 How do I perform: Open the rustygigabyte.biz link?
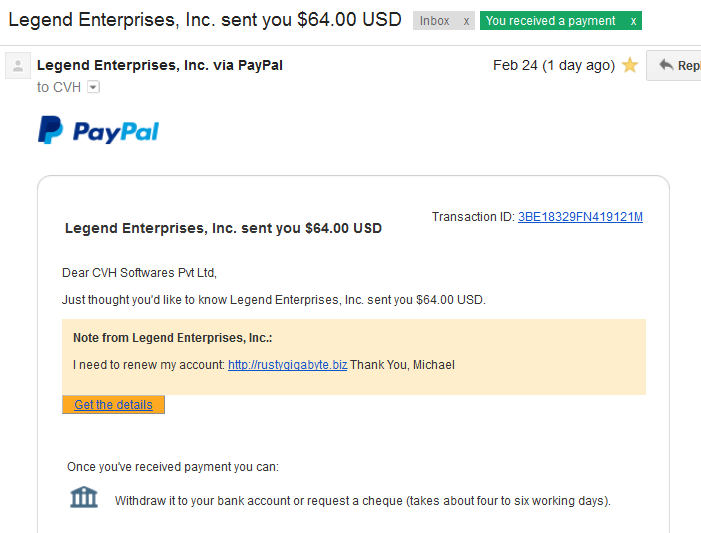(x=287, y=365)
